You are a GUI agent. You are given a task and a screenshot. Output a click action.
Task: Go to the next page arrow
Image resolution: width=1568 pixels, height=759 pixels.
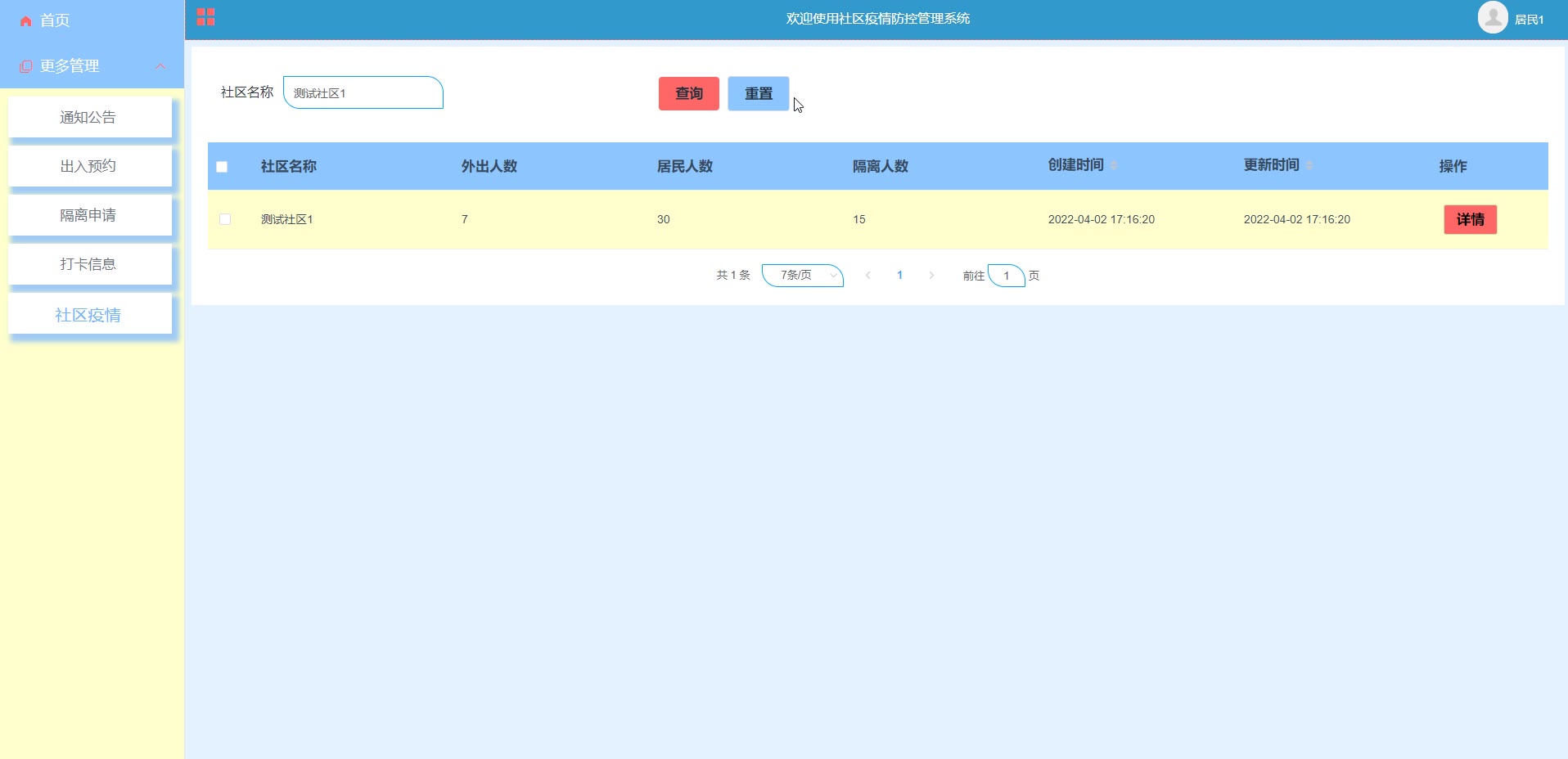coord(931,276)
